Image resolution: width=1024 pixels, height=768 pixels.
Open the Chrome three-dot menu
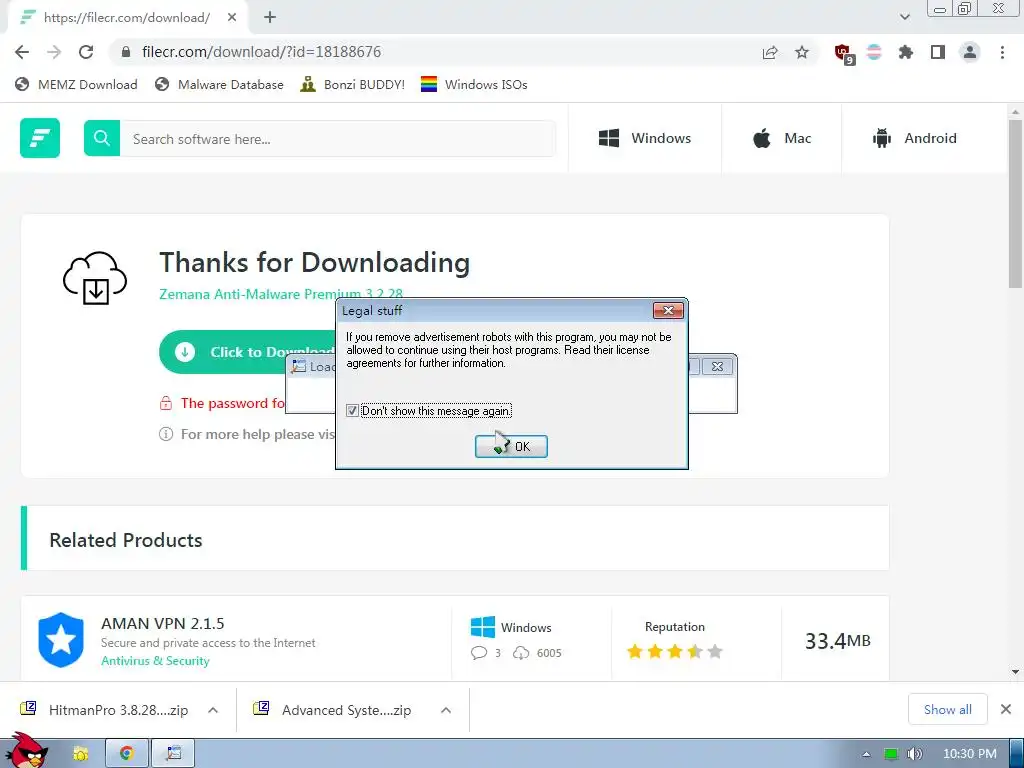(1002, 52)
